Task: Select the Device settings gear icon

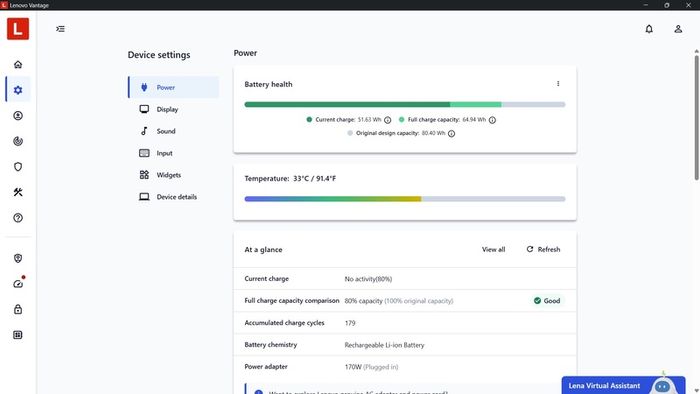Action: click(18, 90)
